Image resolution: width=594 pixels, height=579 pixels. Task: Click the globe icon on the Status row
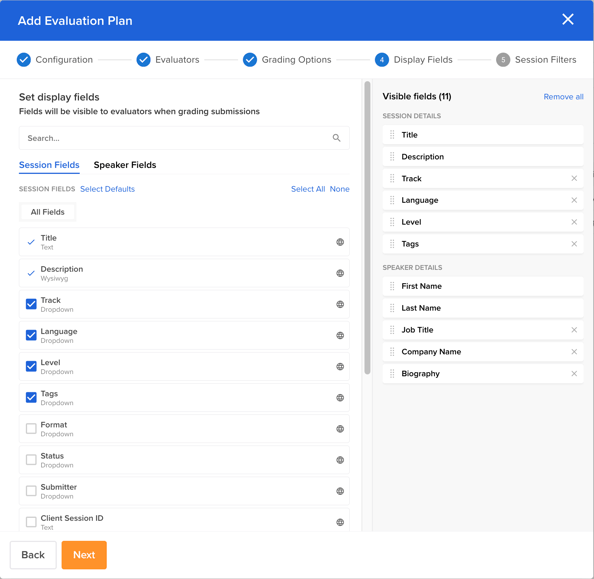[340, 460]
